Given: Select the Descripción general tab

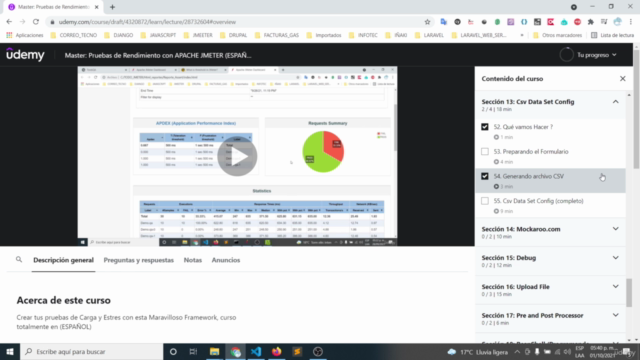Looking at the screenshot, I should [63, 260].
